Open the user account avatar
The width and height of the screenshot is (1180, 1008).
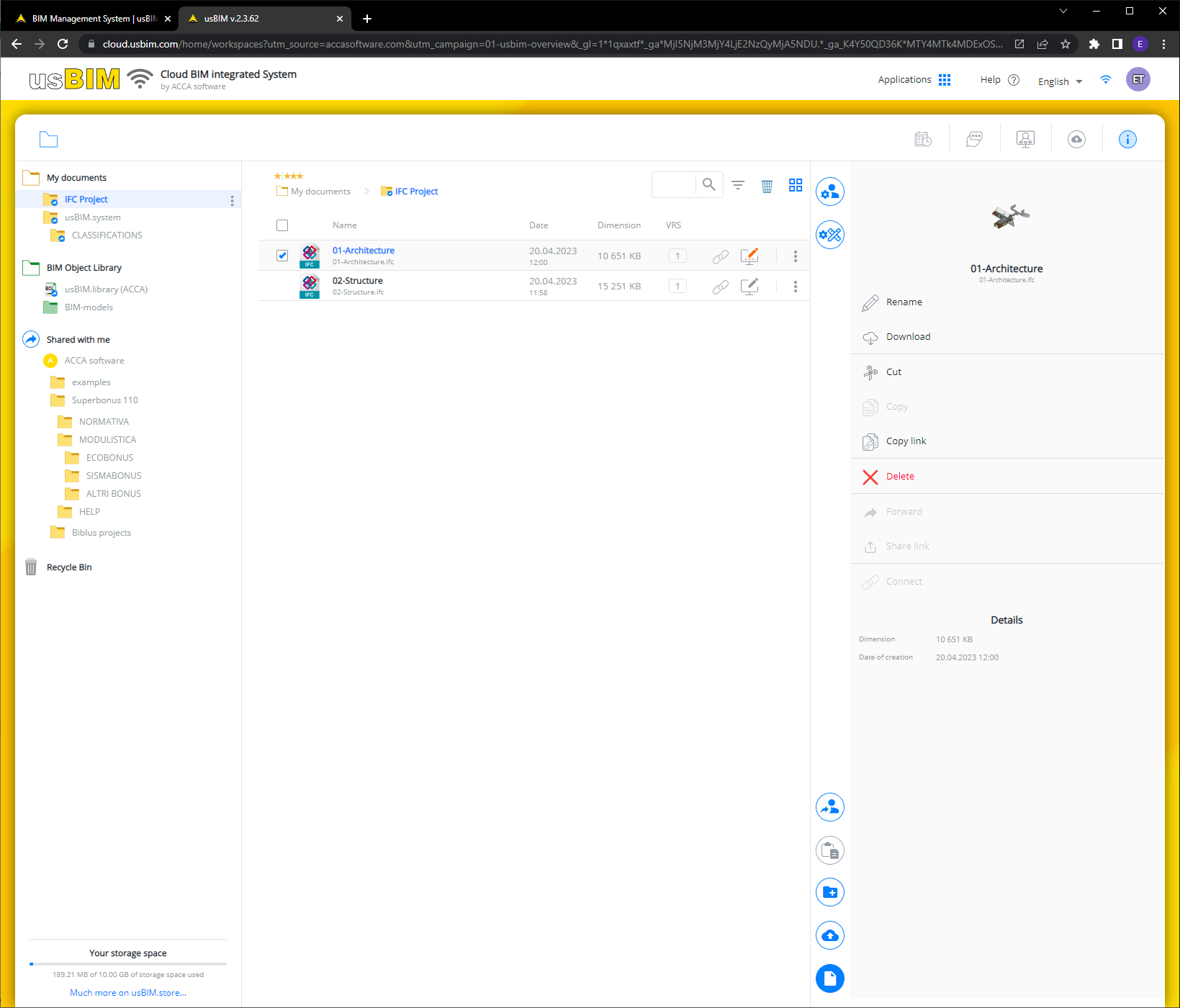click(x=1138, y=79)
